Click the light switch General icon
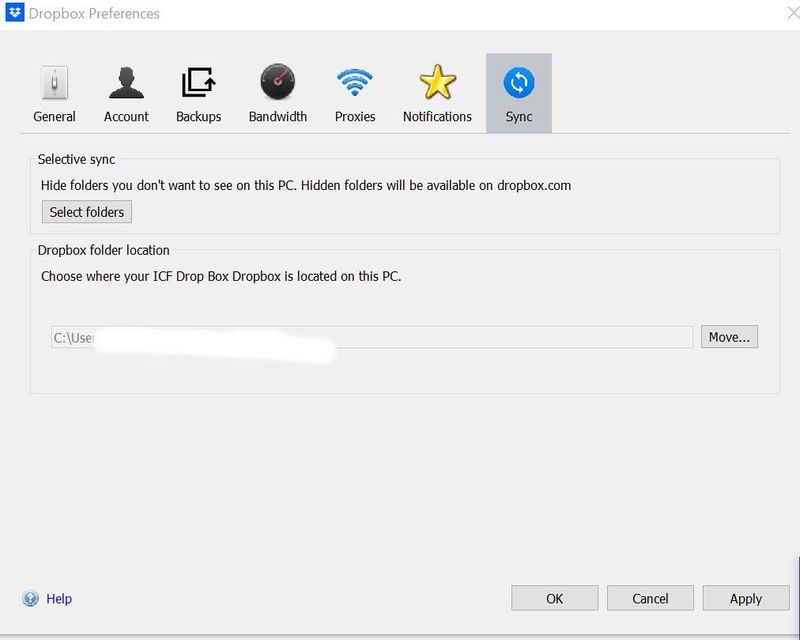The width and height of the screenshot is (800, 640). point(54,83)
